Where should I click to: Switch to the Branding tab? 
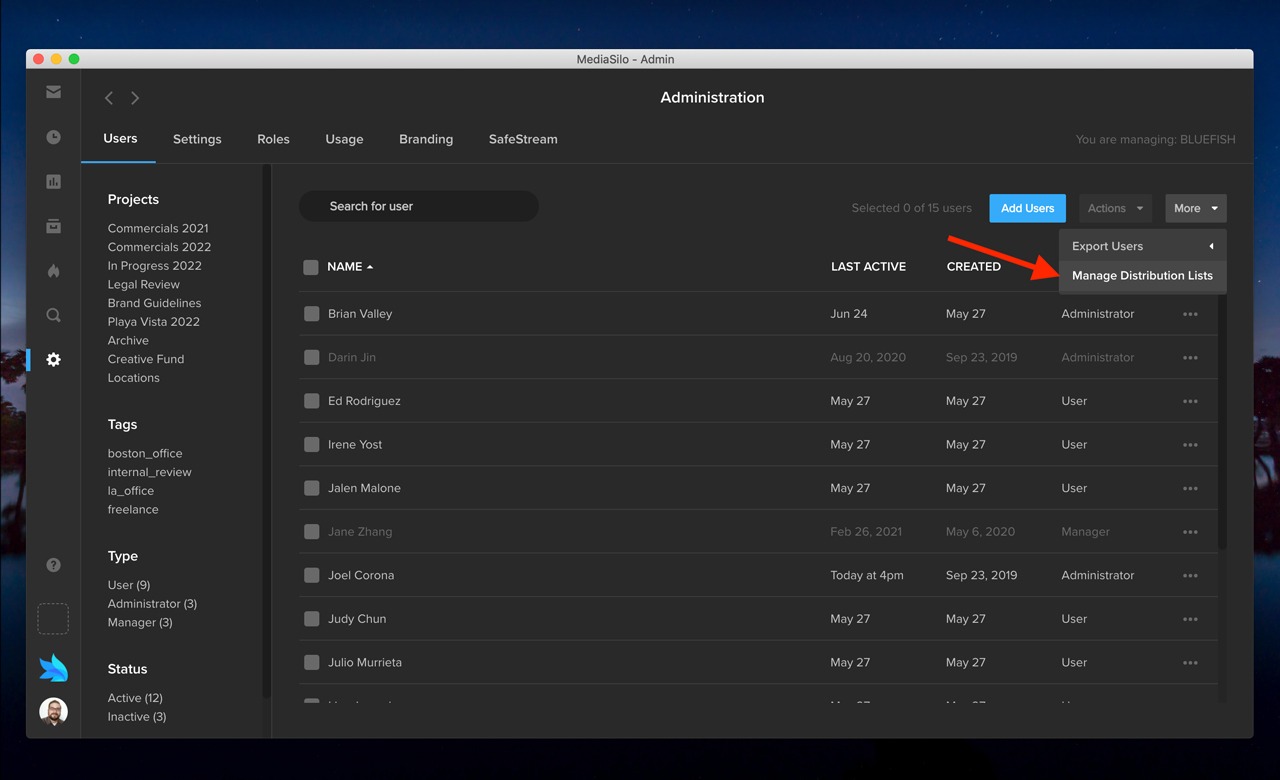point(426,139)
